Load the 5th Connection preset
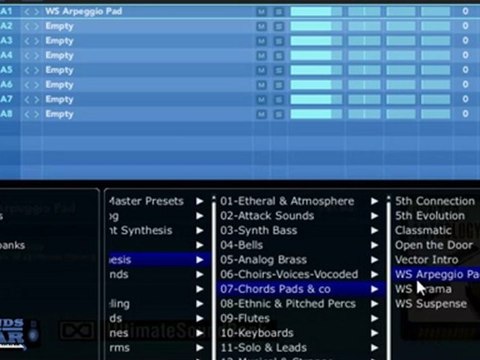 435,201
